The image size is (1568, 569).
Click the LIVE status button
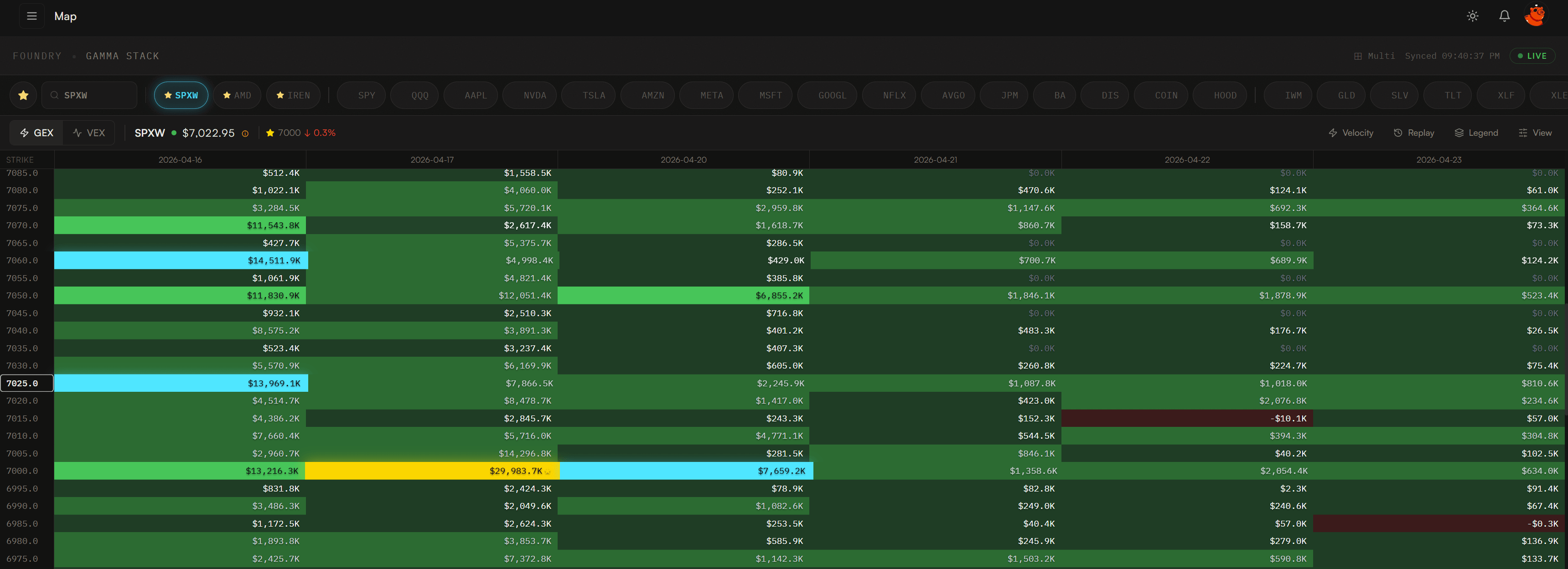[x=1532, y=56]
